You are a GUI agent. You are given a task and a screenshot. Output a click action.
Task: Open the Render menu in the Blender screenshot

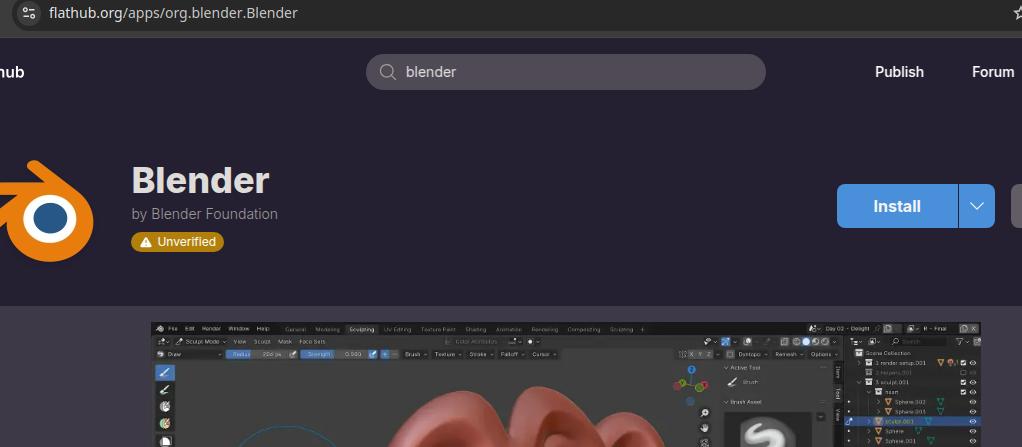pyautogui.click(x=211, y=329)
